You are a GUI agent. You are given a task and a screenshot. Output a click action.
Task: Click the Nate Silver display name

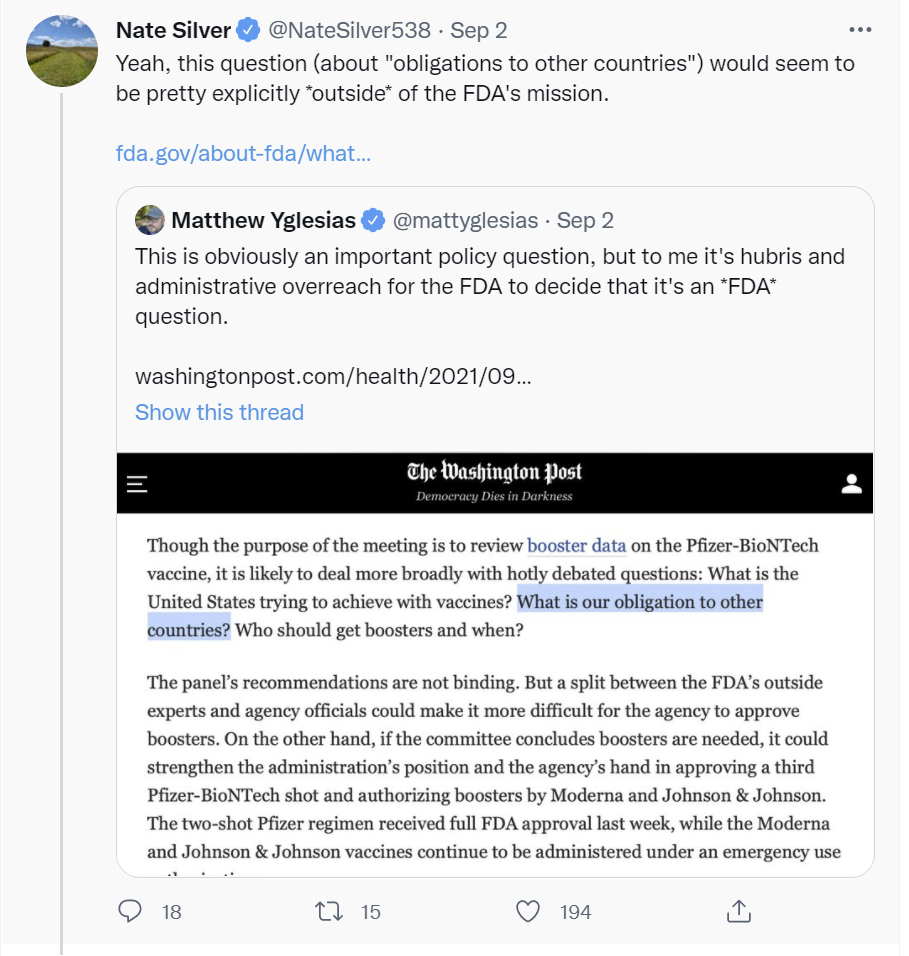click(x=174, y=30)
